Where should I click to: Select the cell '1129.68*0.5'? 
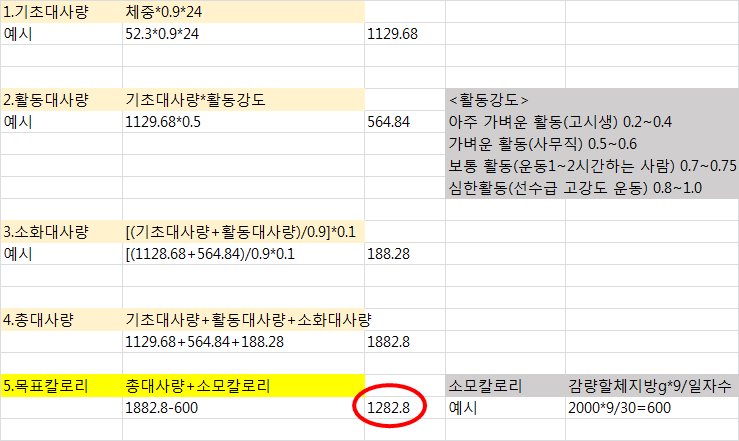[x=243, y=122]
